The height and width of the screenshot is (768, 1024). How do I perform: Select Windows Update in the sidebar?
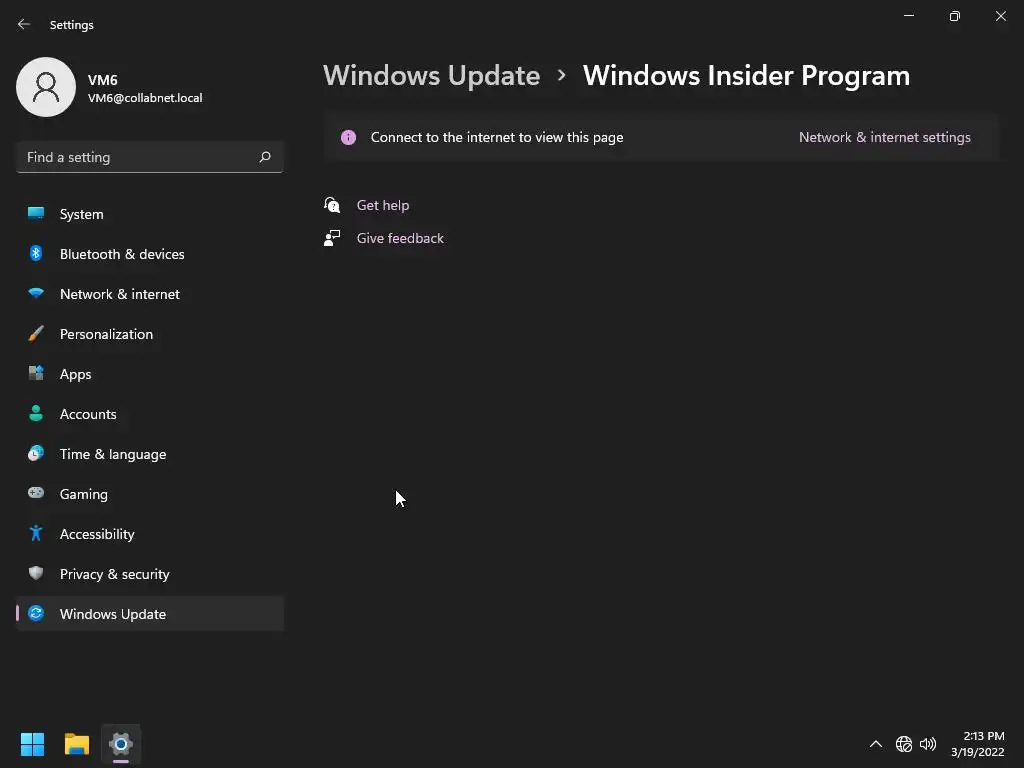(150, 614)
